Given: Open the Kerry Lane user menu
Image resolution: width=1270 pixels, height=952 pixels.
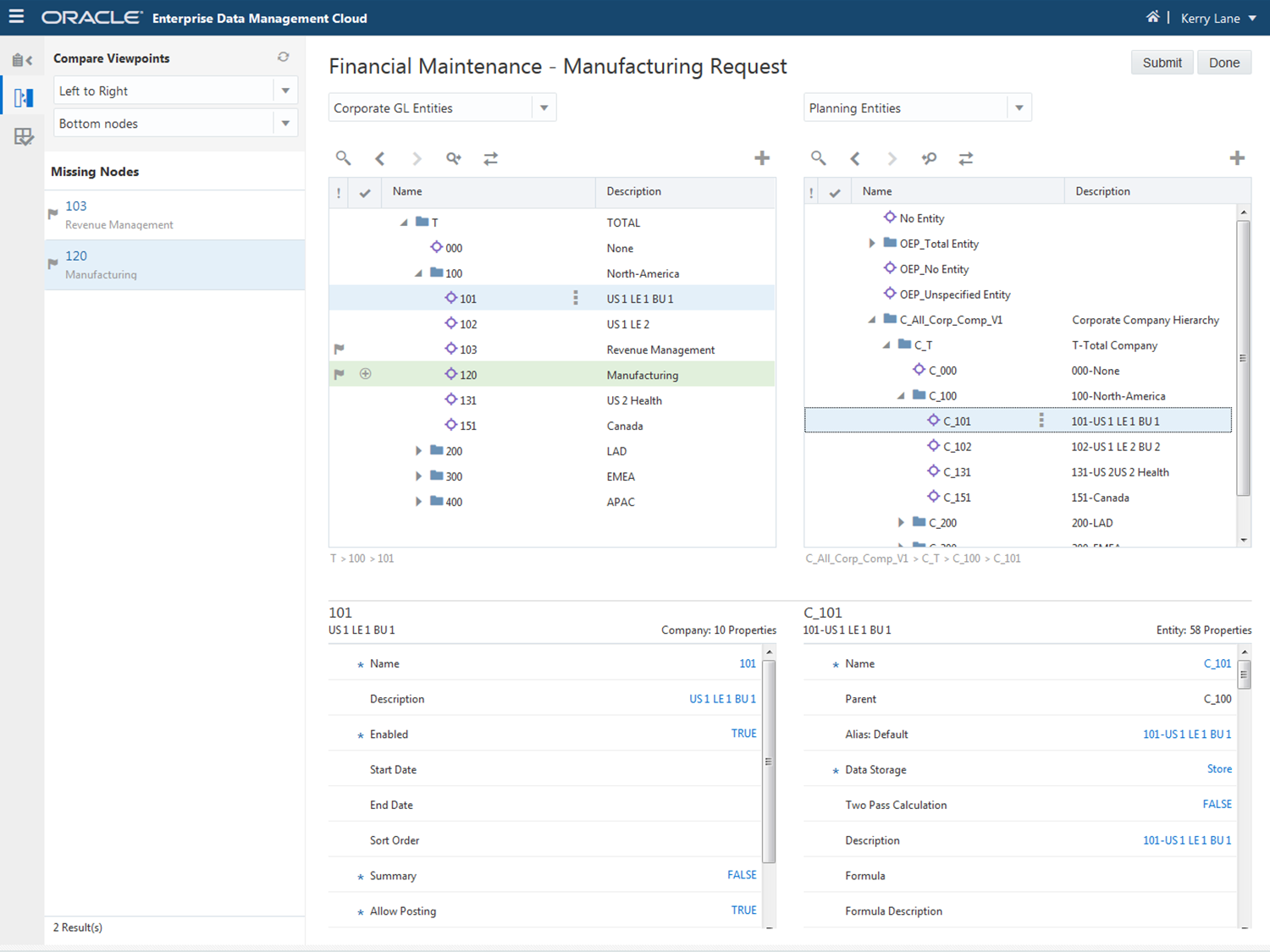Looking at the screenshot, I should tap(1218, 18).
